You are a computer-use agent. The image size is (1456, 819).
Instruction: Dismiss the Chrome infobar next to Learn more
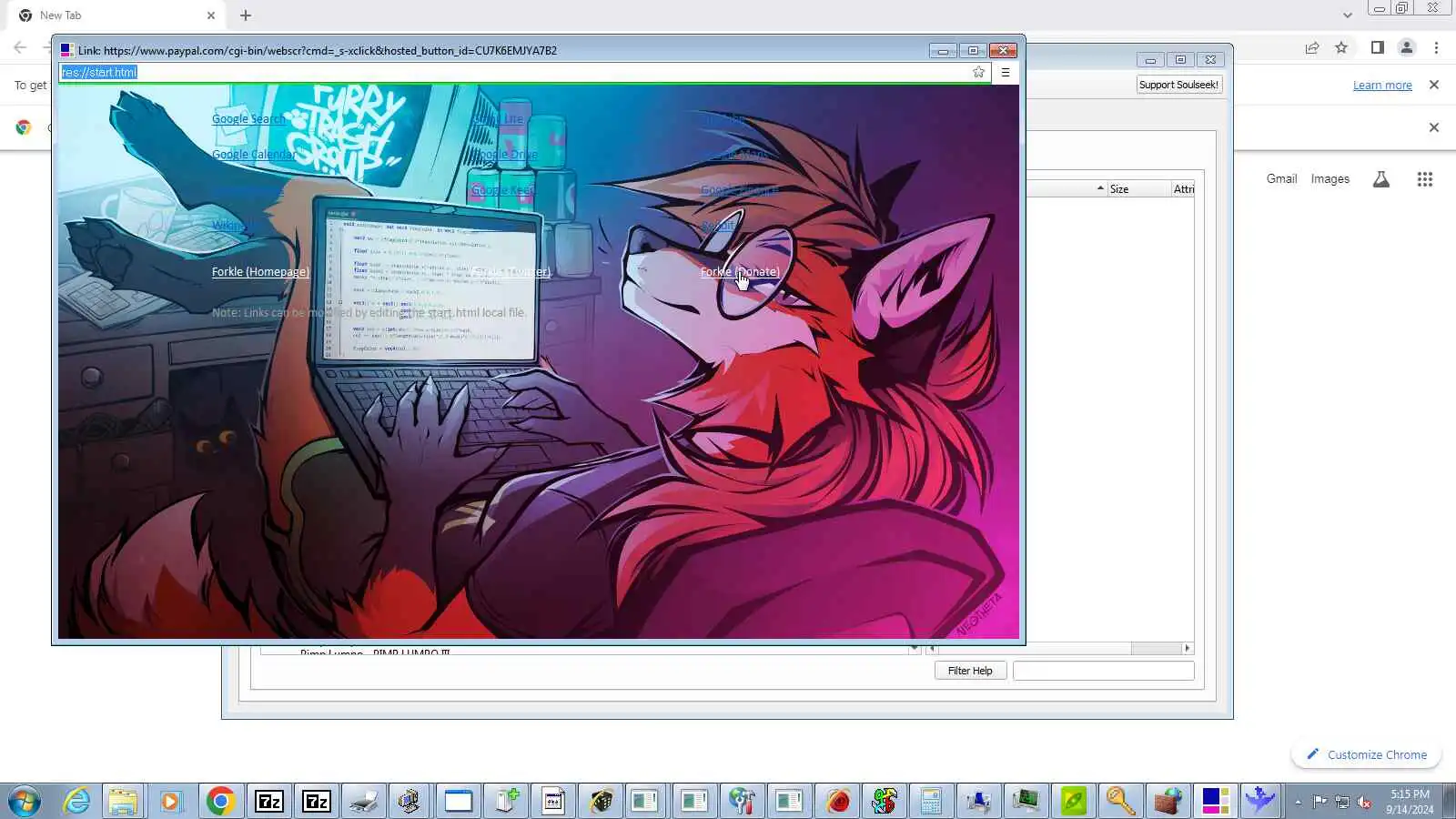tap(1434, 85)
